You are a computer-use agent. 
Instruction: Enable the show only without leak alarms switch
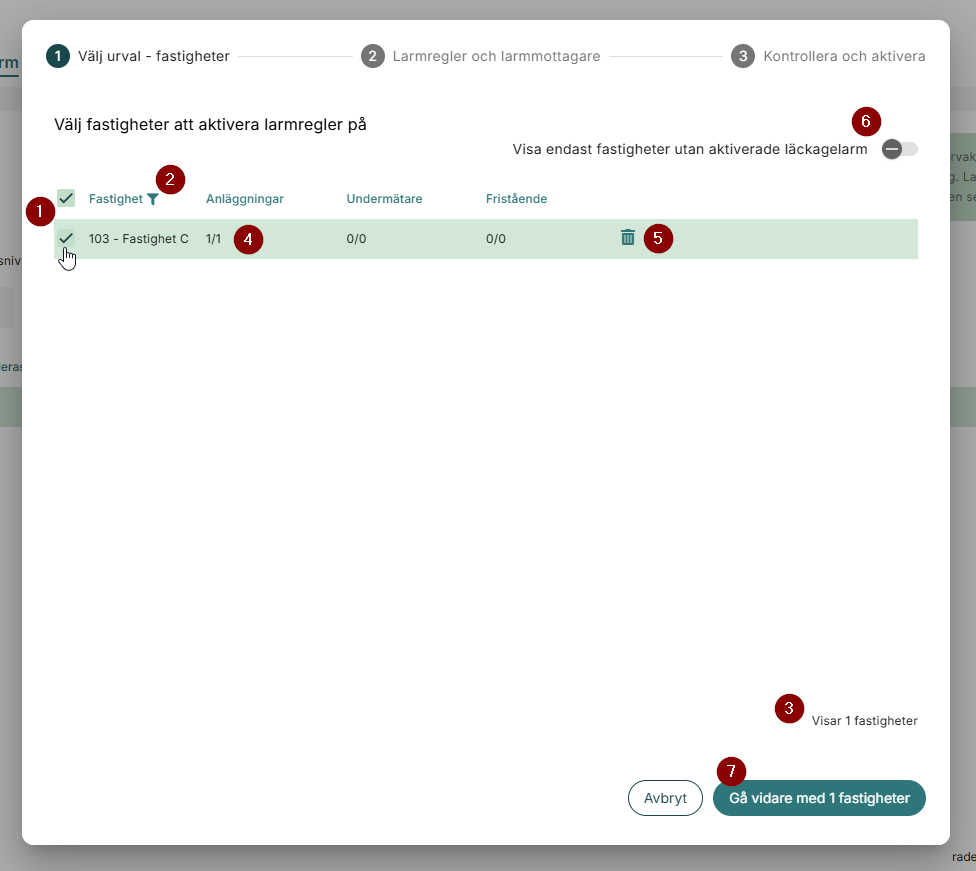[899, 149]
